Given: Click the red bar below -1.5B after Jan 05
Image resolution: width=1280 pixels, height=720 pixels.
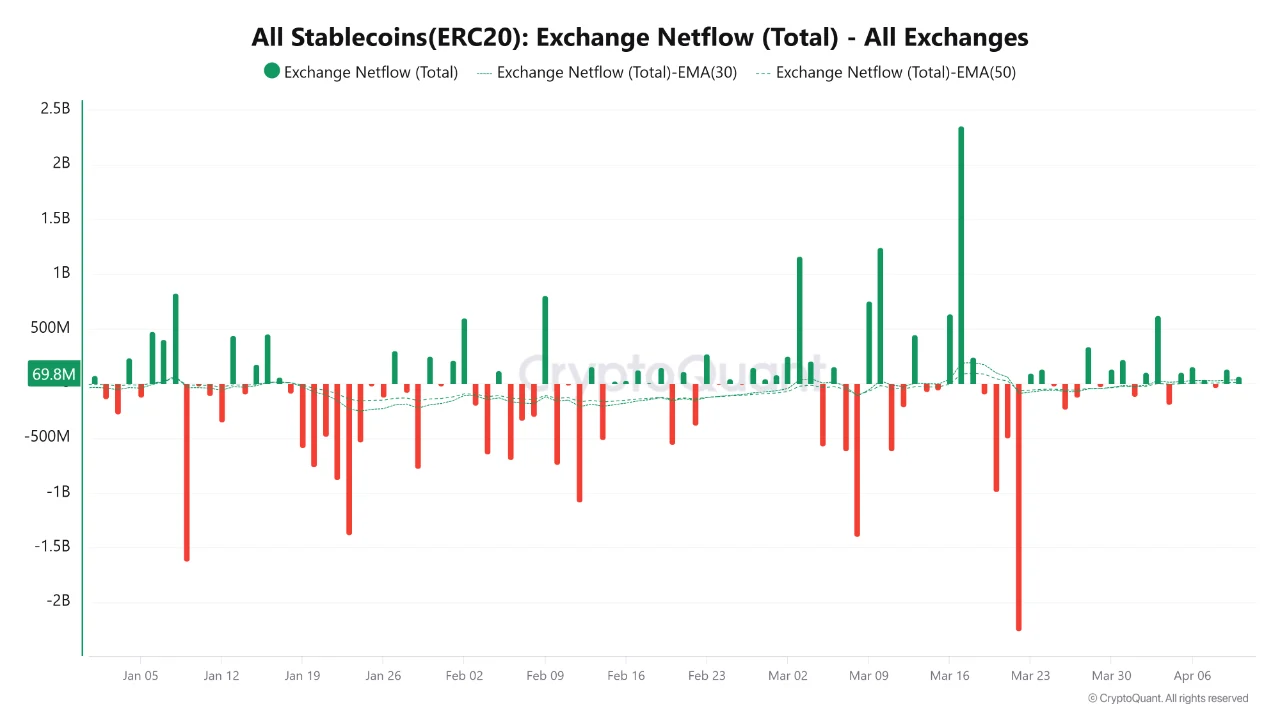Looking at the screenshot, I should pyautogui.click(x=187, y=471).
